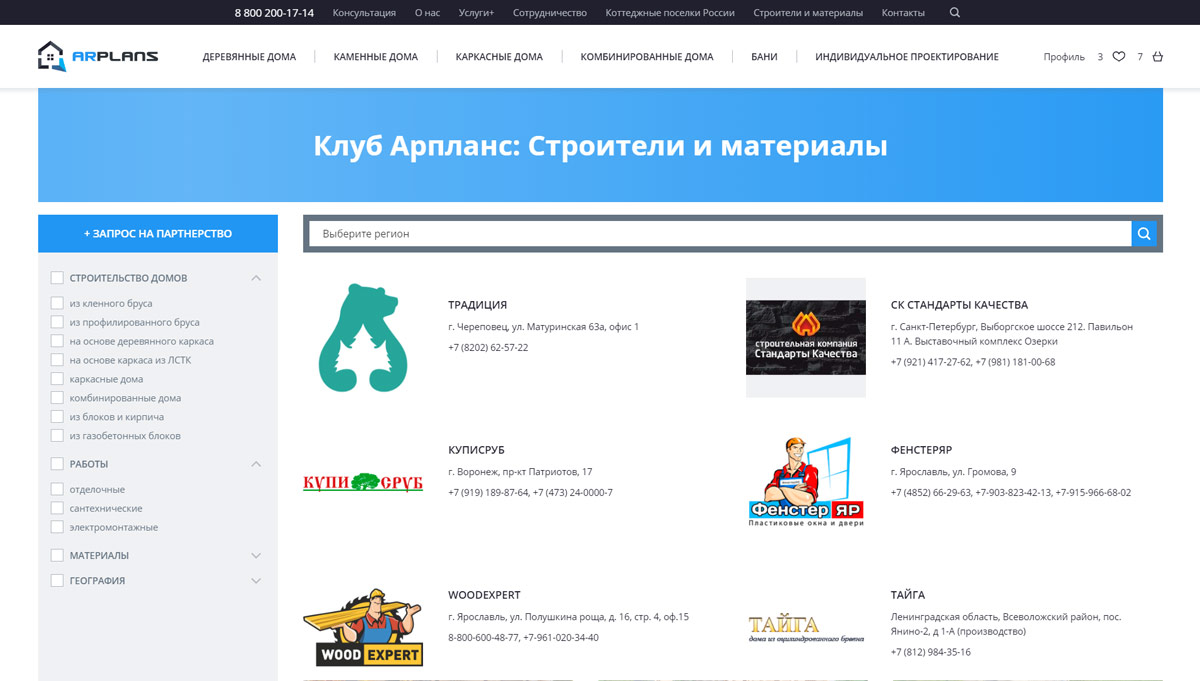Viewport: 1200px width, 681px height.
Task: Open the СК Стандарты Качества logo
Action: point(806,338)
